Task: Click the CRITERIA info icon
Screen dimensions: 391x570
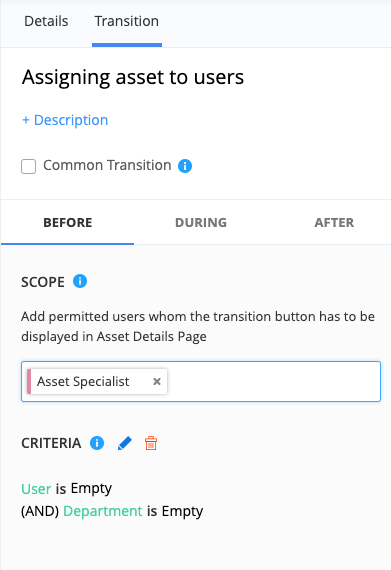Action: point(97,443)
